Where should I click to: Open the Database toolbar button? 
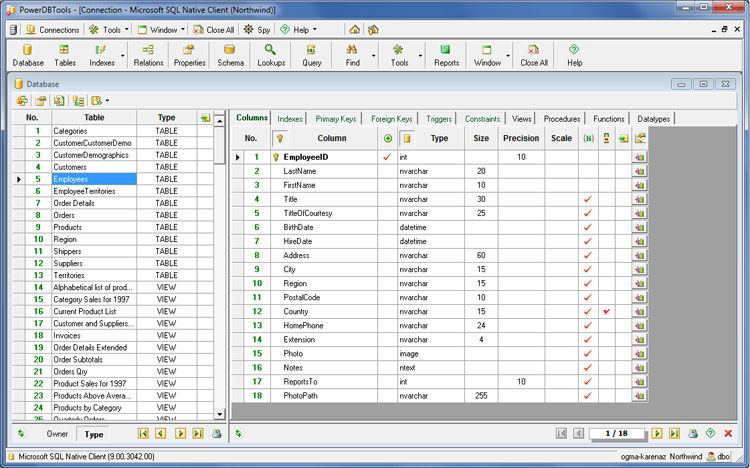(28, 55)
